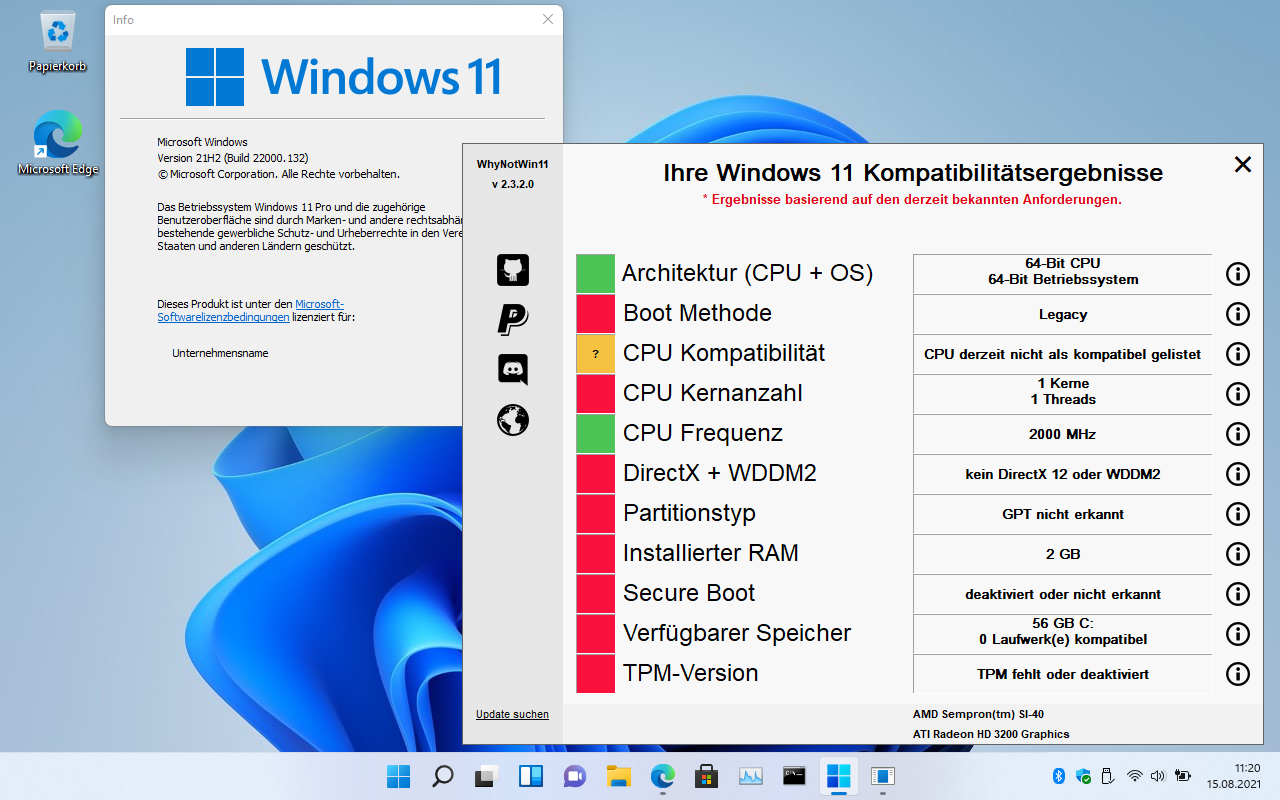Click the v 2.3.2.0 version label
1280x800 pixels.
[x=513, y=185]
